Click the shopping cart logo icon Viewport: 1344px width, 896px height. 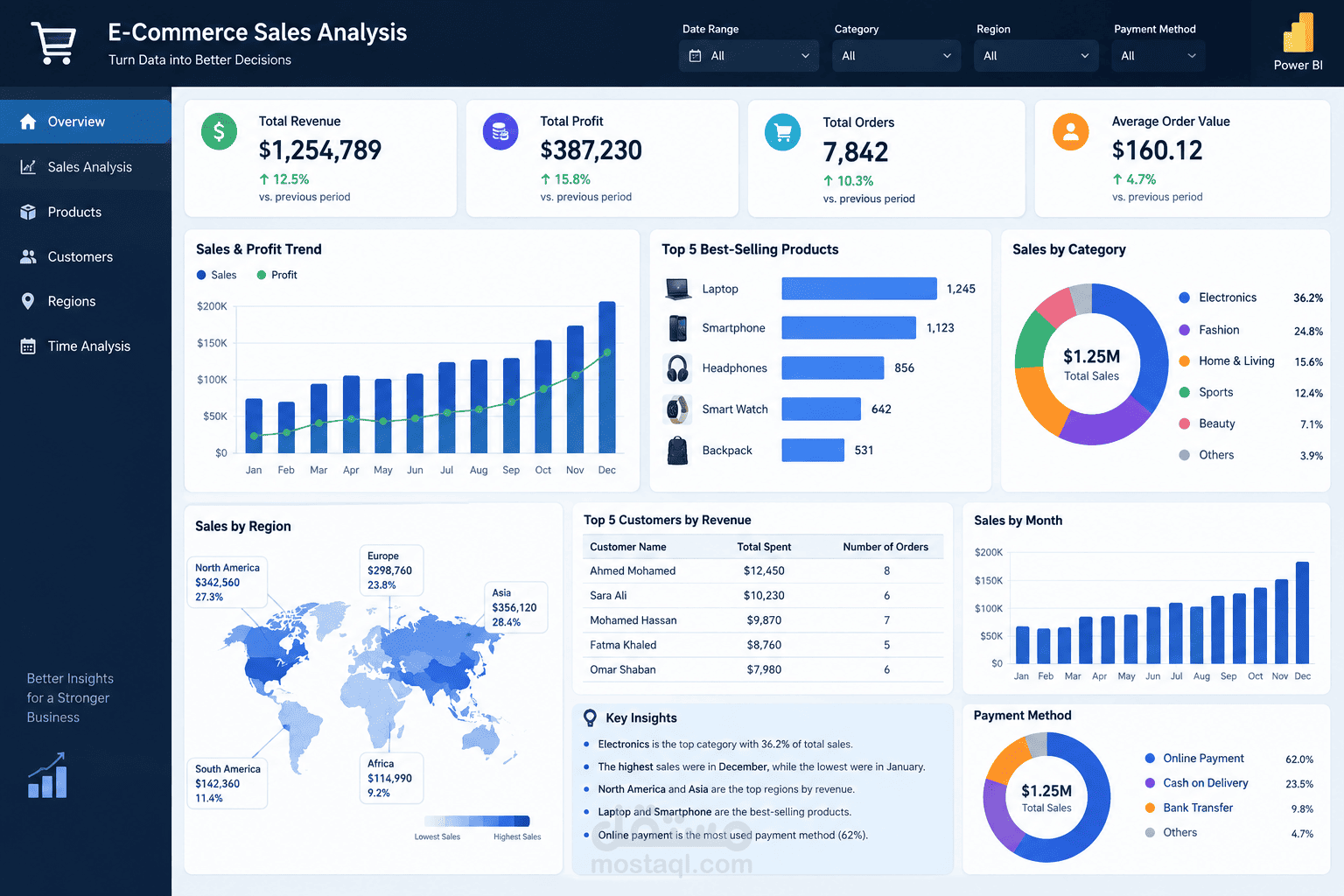click(x=53, y=42)
